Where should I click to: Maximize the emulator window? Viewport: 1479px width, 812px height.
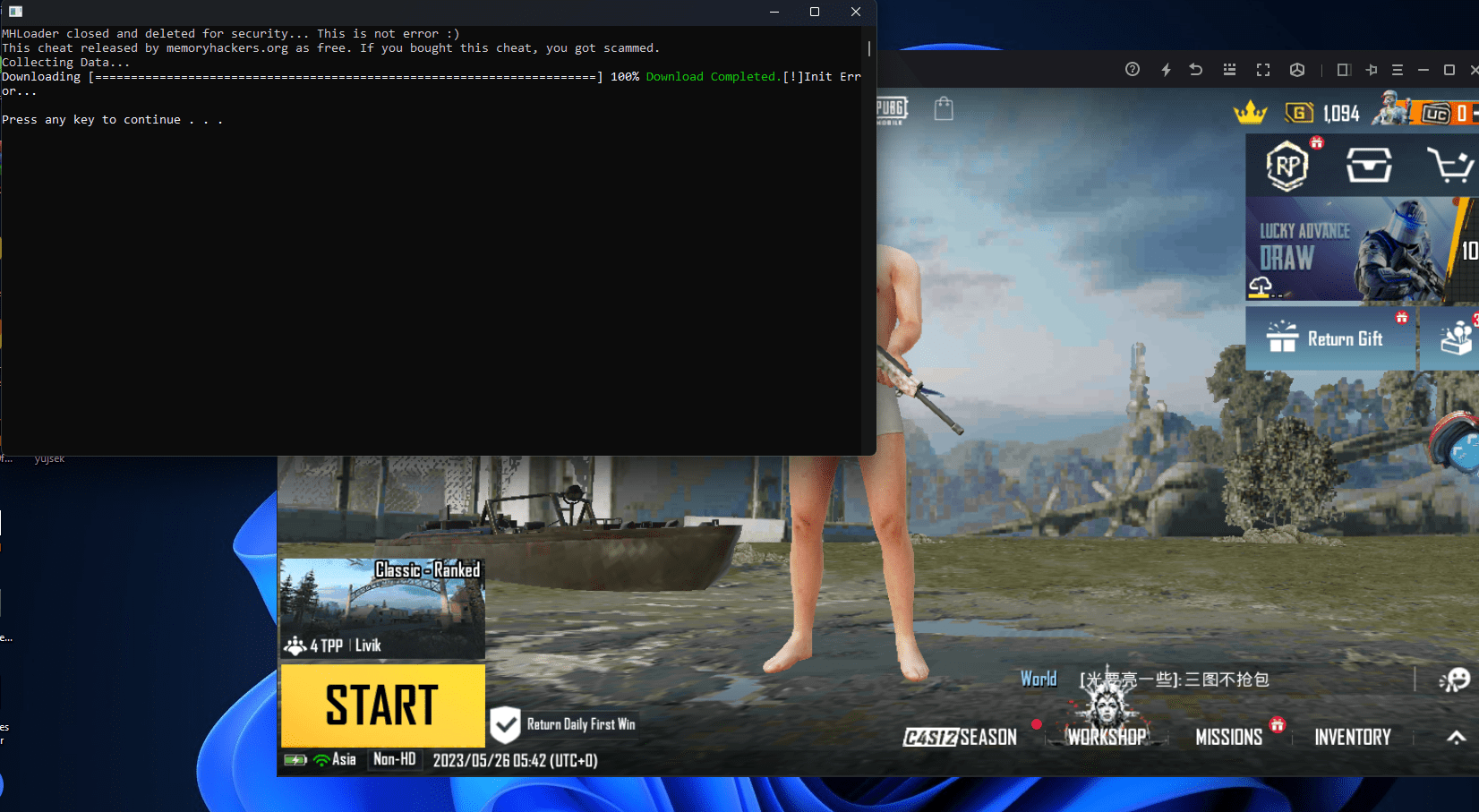click(1449, 70)
